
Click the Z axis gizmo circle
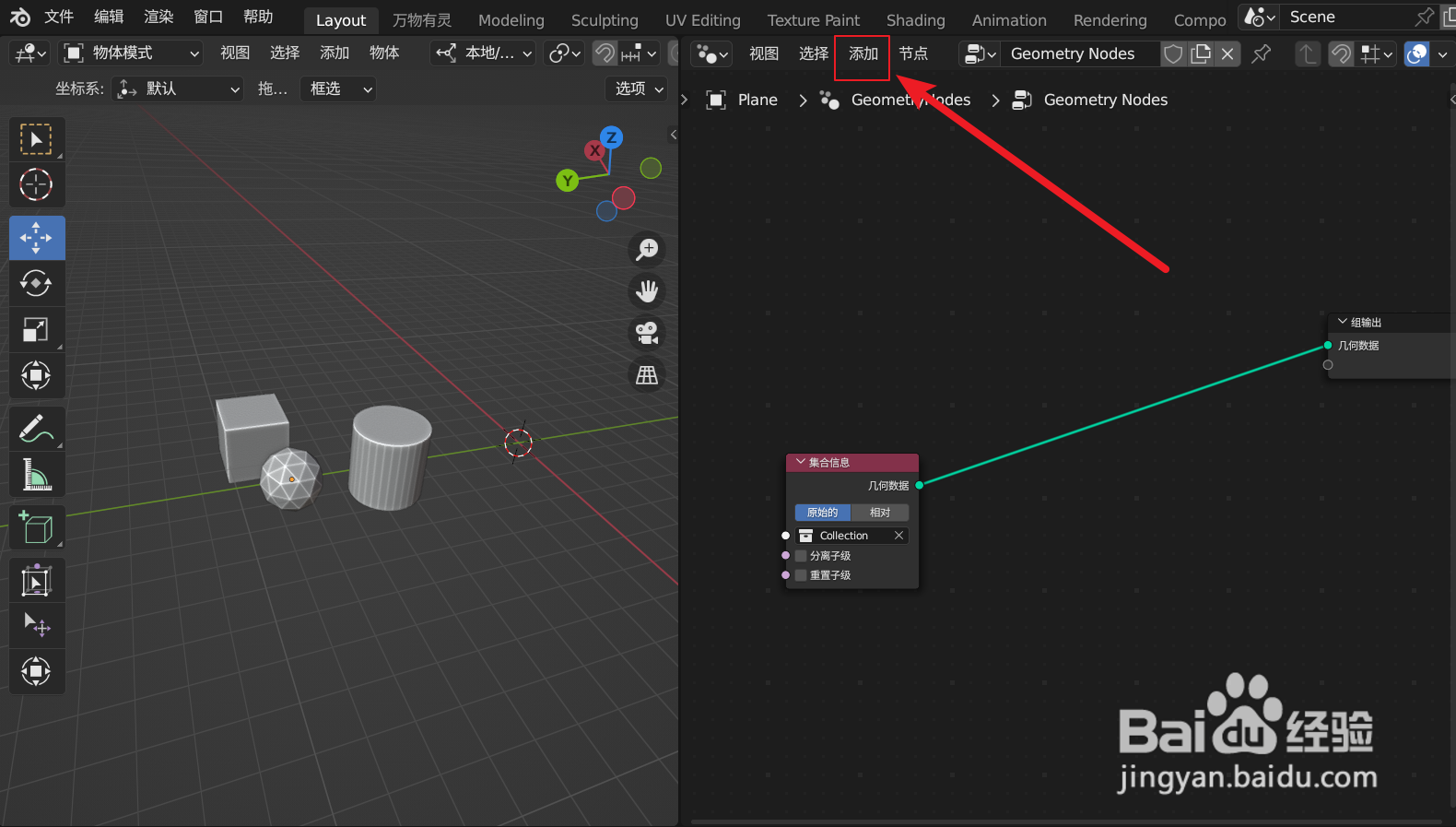point(612,137)
